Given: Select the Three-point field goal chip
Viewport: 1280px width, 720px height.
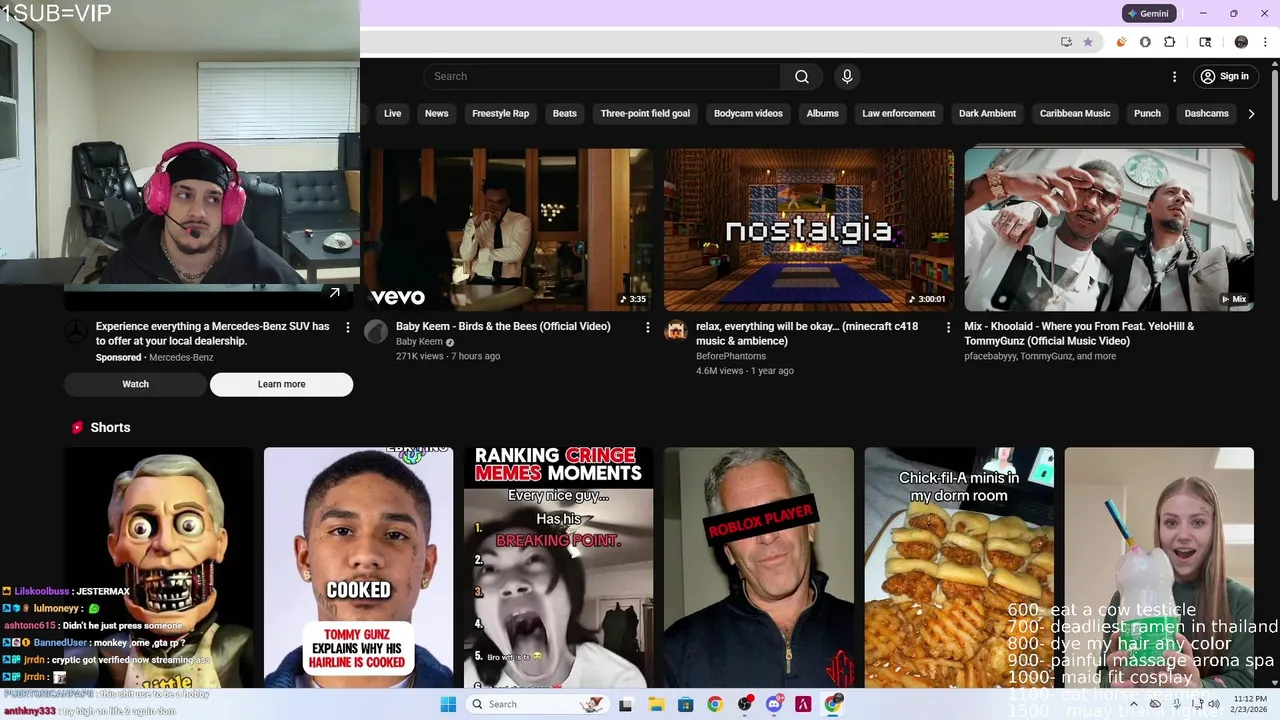Looking at the screenshot, I should (645, 113).
